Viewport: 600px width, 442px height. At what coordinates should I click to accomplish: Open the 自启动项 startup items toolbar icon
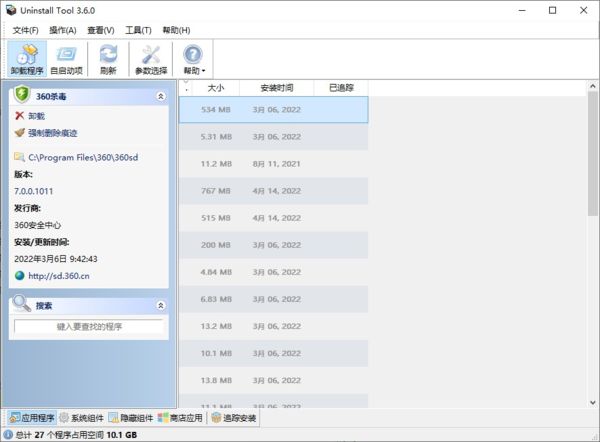click(x=67, y=59)
